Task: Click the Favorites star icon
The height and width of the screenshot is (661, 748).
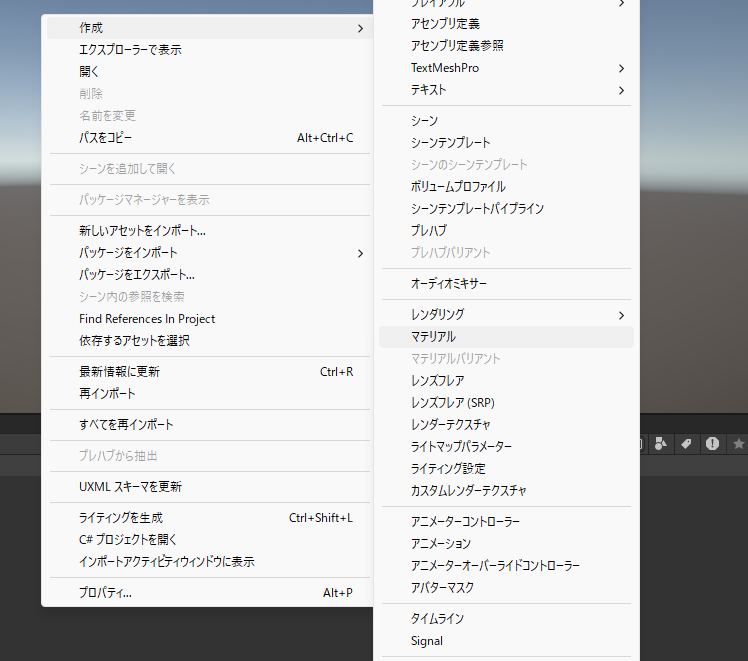Action: [738, 443]
